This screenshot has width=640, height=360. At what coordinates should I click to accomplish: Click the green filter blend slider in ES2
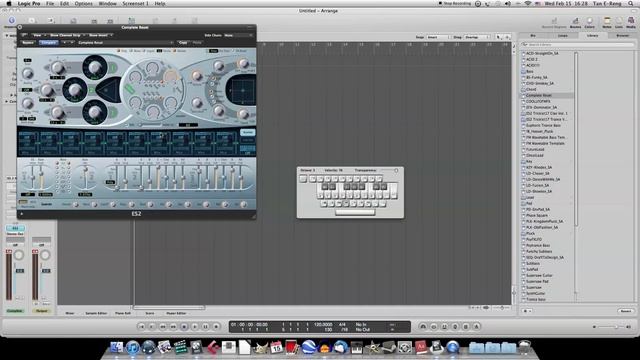tap(130, 89)
